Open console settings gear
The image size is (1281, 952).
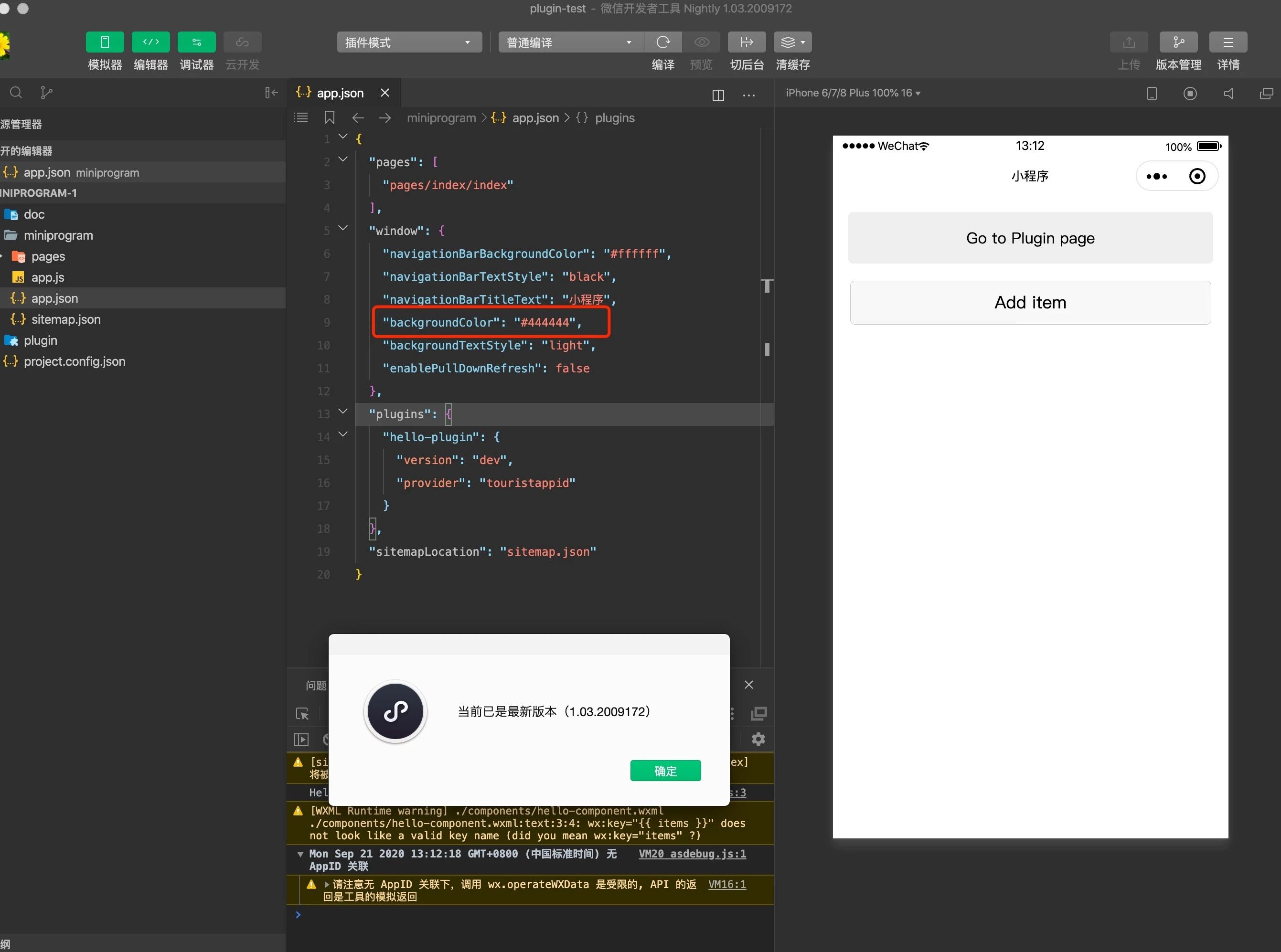click(758, 739)
